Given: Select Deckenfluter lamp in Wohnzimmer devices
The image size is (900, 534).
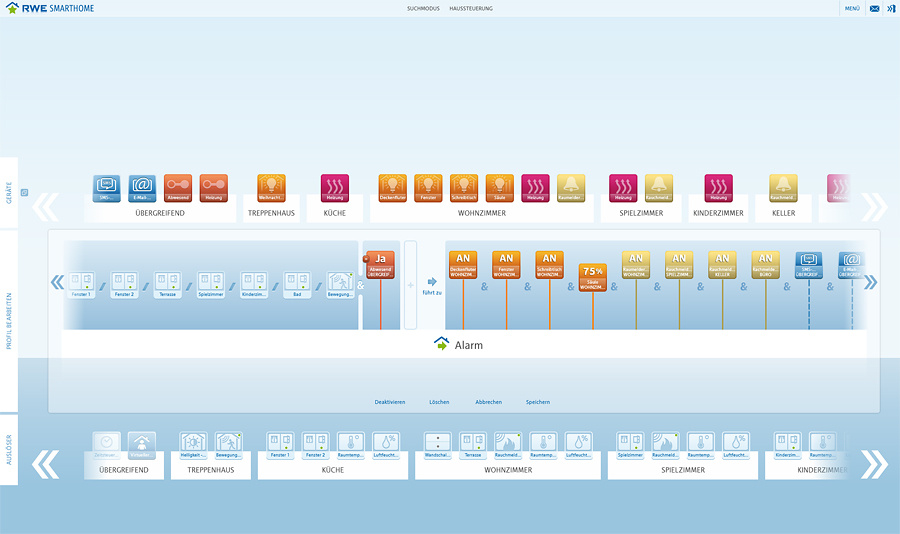Looking at the screenshot, I should [x=393, y=188].
